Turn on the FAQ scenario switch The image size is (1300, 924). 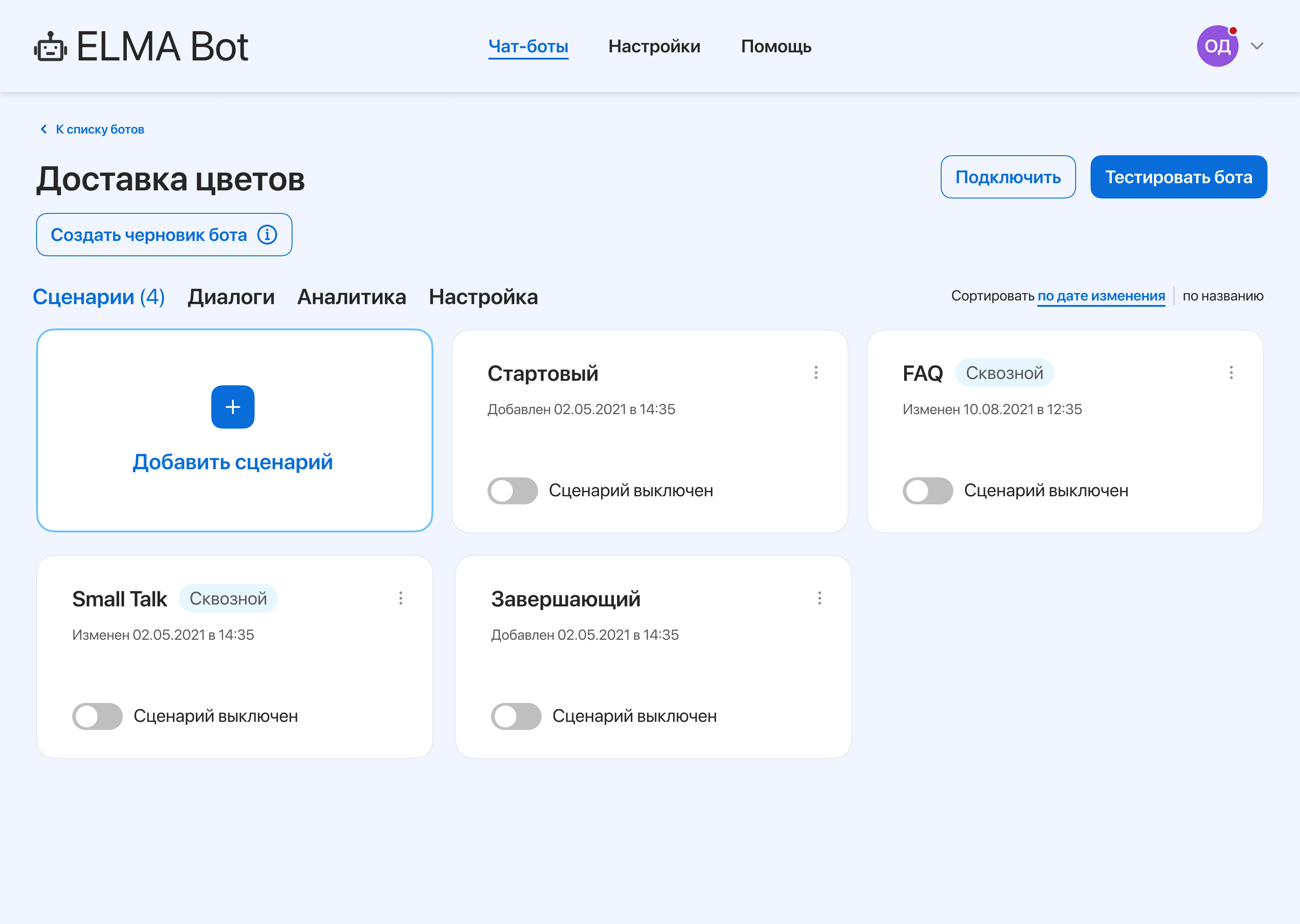pos(927,490)
